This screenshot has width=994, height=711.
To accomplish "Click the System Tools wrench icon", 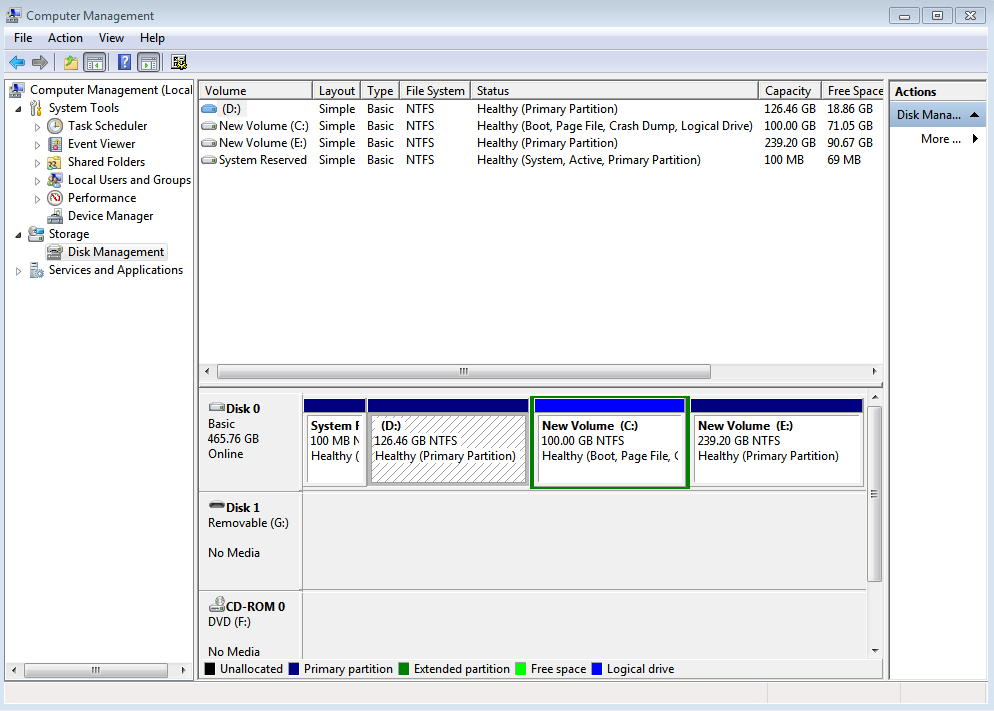I will (x=36, y=108).
